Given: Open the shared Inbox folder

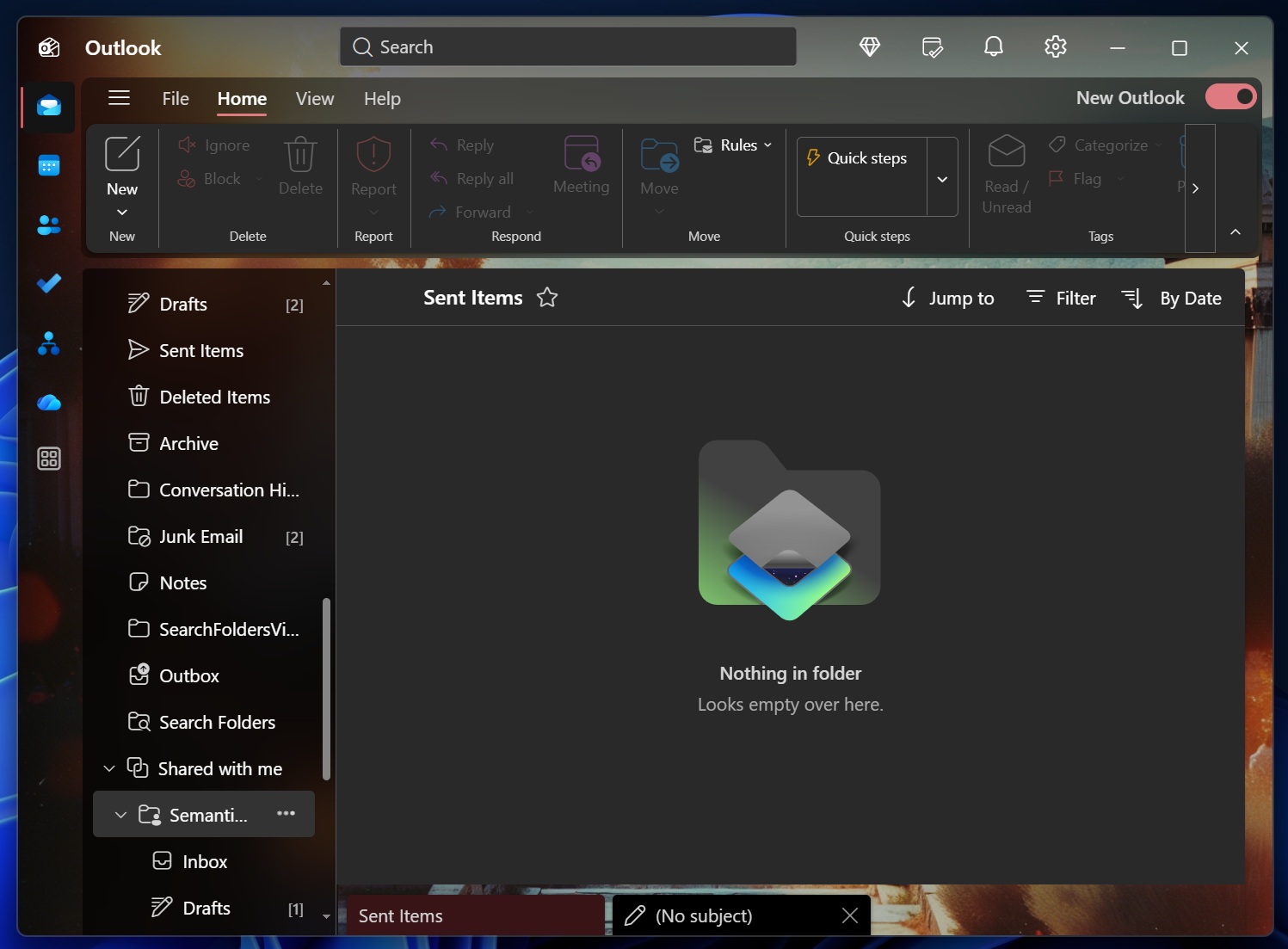Looking at the screenshot, I should 205,861.
